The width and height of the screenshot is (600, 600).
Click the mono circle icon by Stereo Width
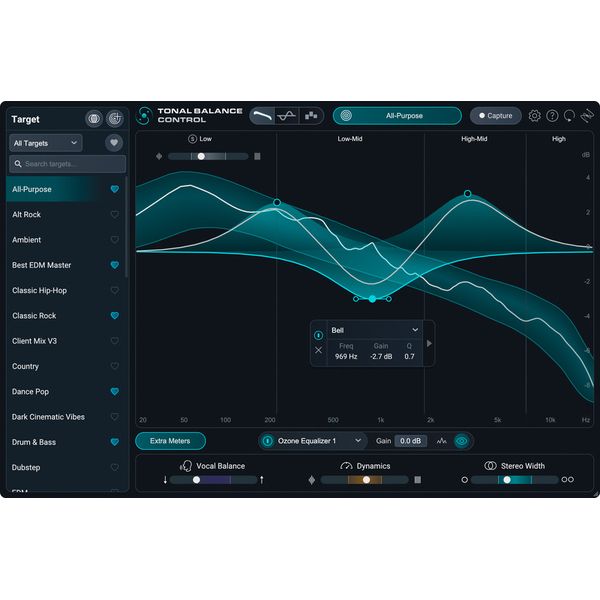465,480
